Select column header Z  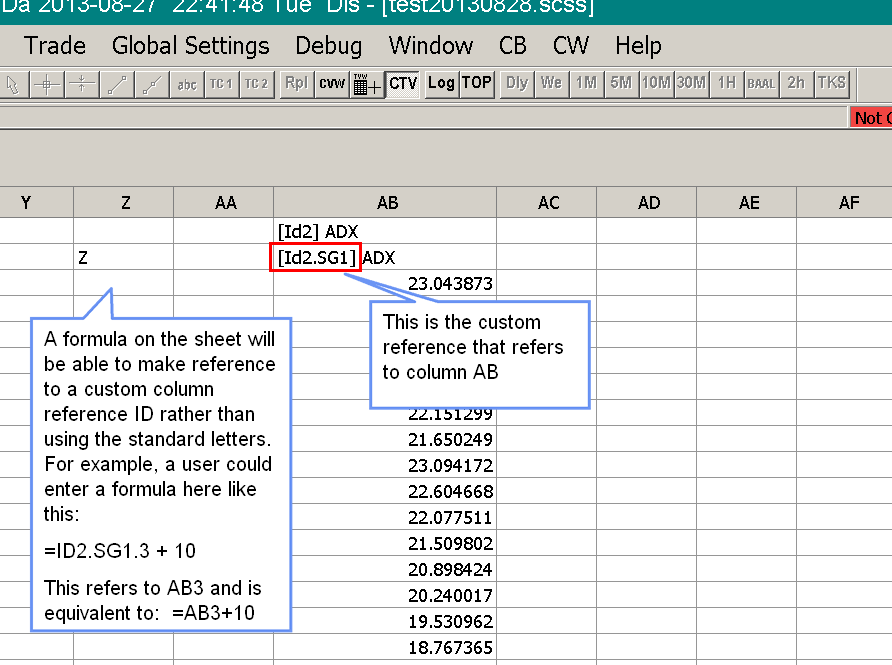(x=124, y=203)
